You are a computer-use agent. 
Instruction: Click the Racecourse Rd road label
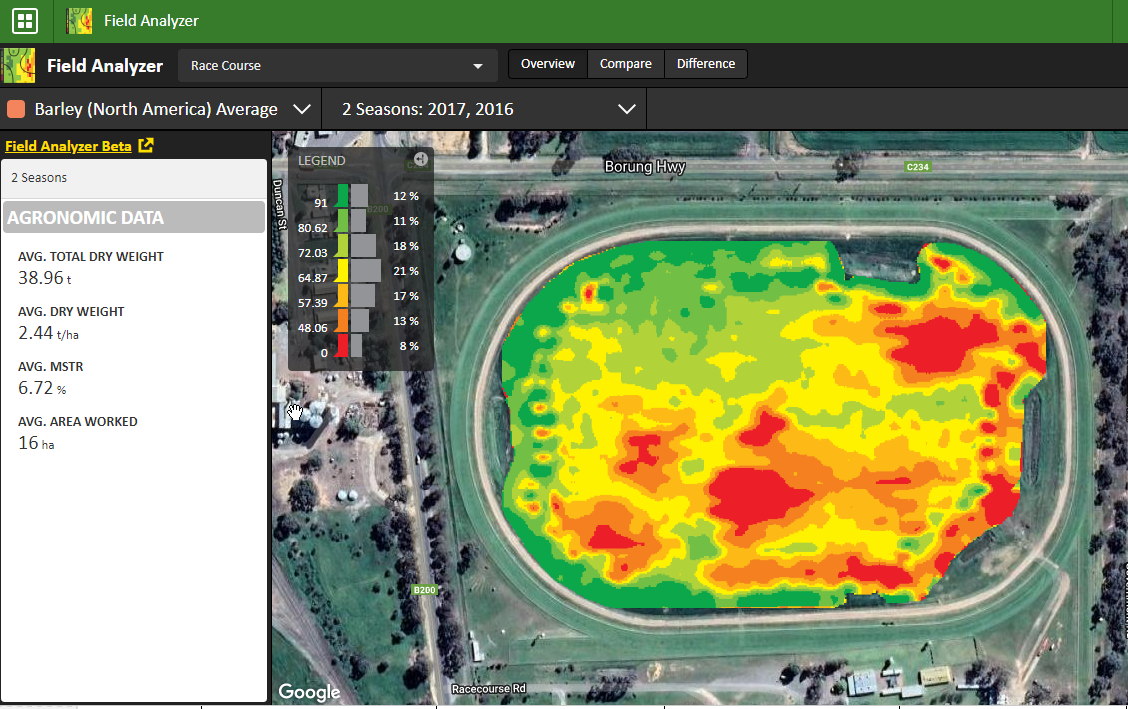[488, 689]
